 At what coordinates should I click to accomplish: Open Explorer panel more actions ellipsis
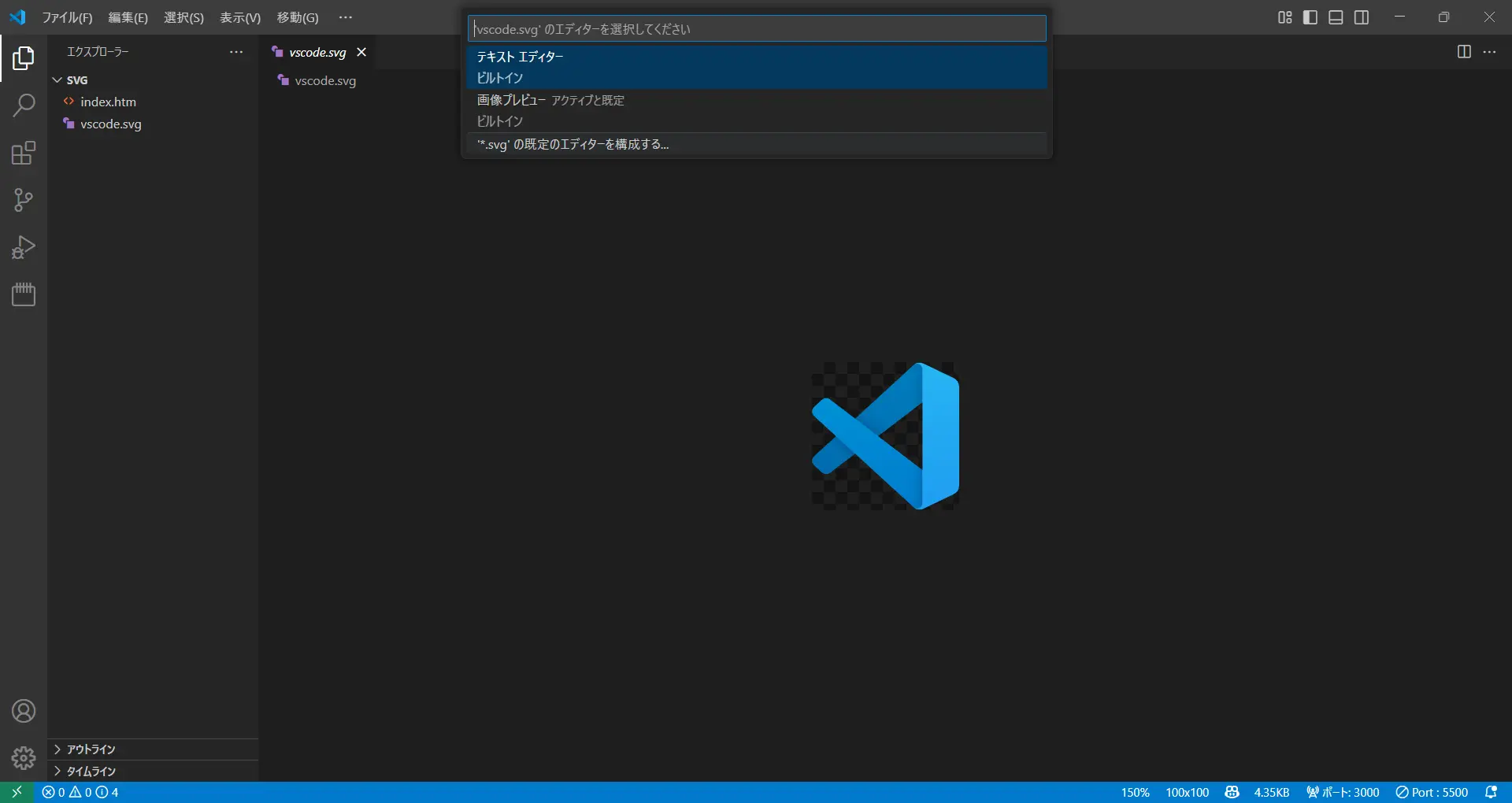click(x=236, y=52)
